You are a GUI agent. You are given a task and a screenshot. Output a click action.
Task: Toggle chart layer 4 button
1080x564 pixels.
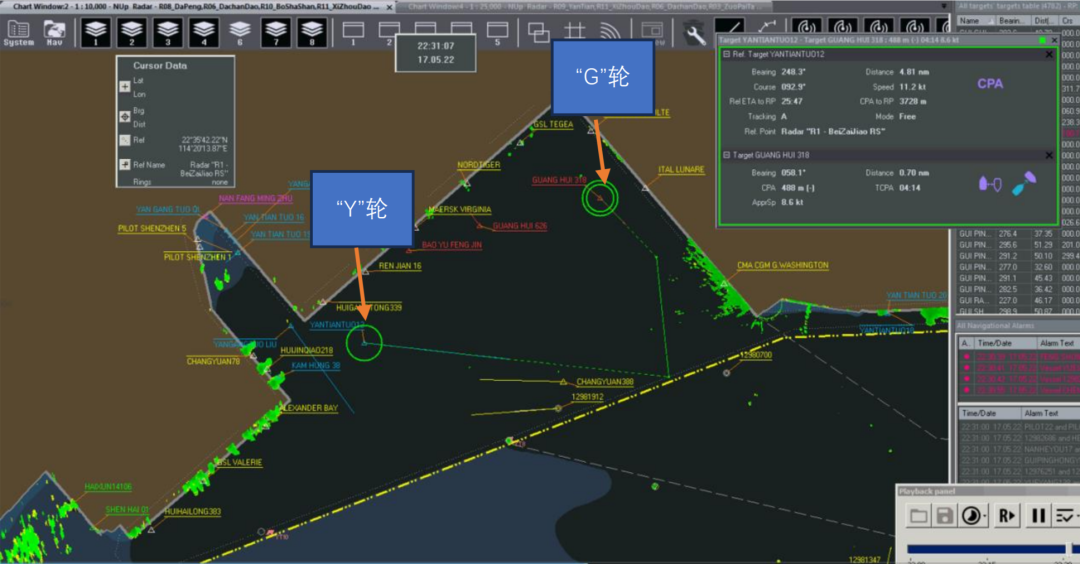203,32
